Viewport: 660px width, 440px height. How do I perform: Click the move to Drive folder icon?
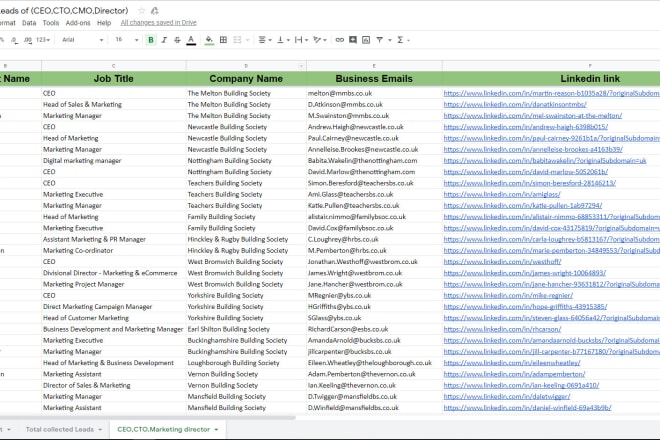(155, 11)
